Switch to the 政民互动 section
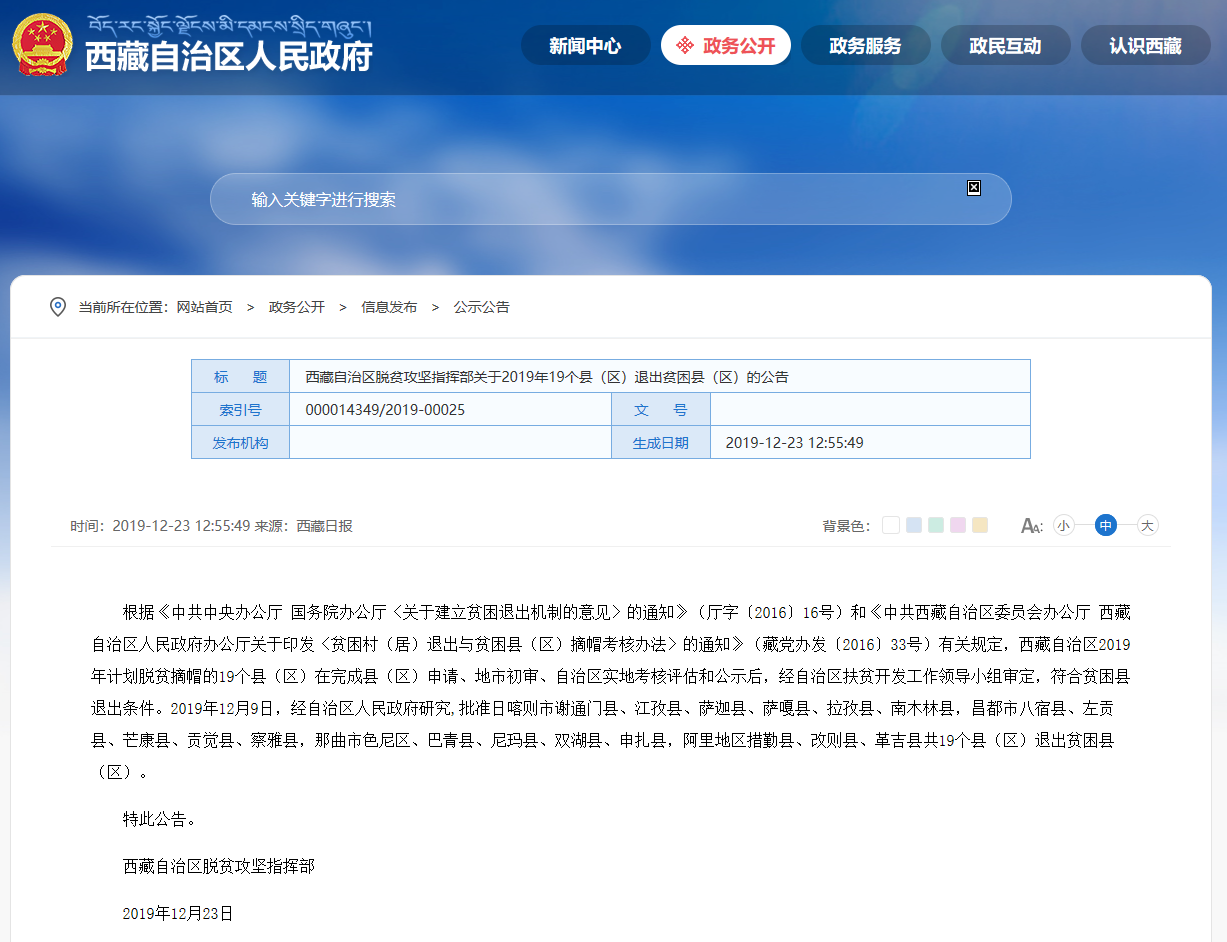 coord(1005,46)
